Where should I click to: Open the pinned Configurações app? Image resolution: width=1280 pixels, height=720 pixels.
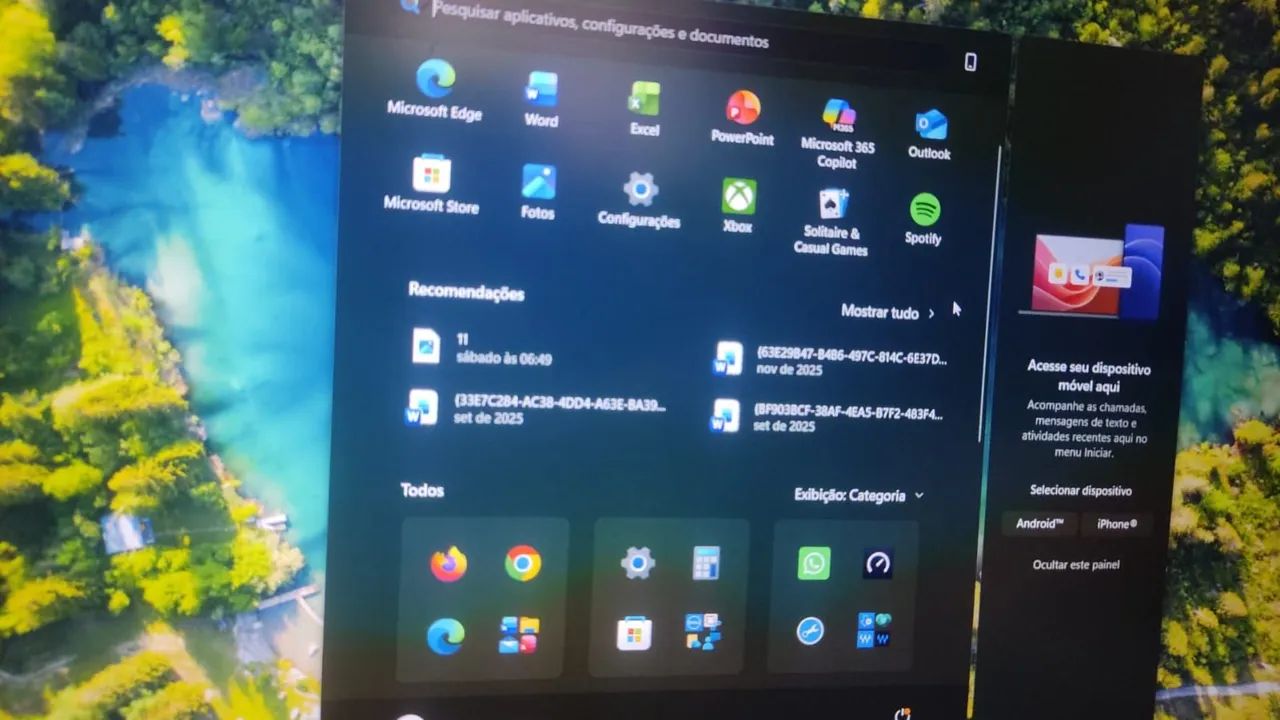coord(639,200)
